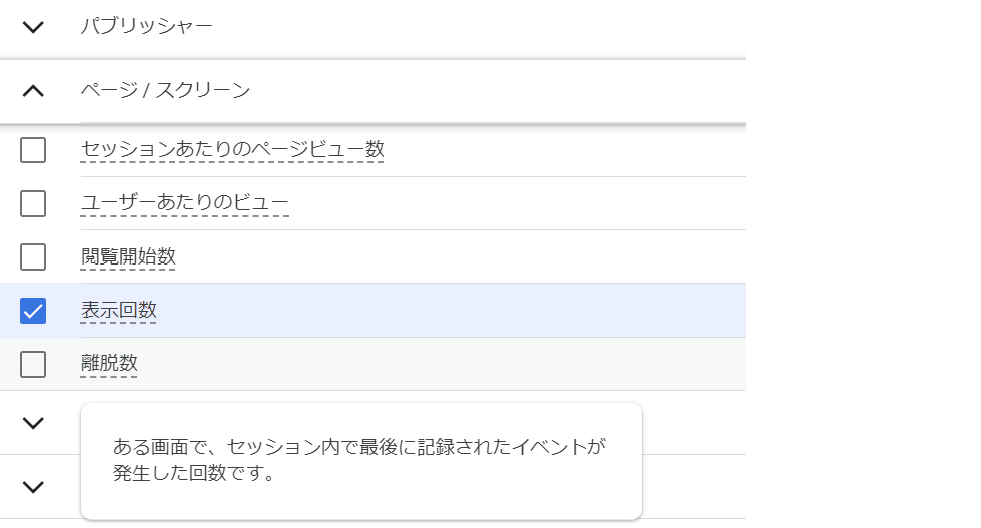
Task: Expand the collapsed section directly below 離脱数
Action: (33, 423)
